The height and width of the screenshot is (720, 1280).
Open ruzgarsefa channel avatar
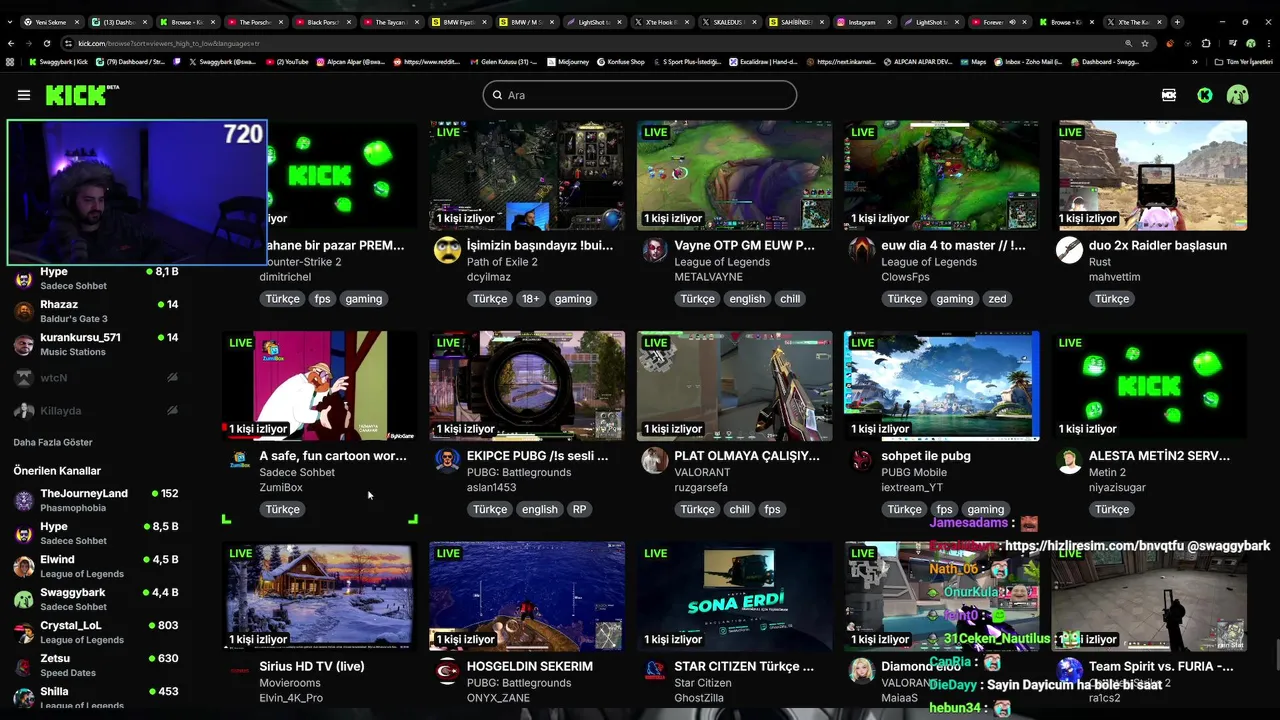(655, 460)
